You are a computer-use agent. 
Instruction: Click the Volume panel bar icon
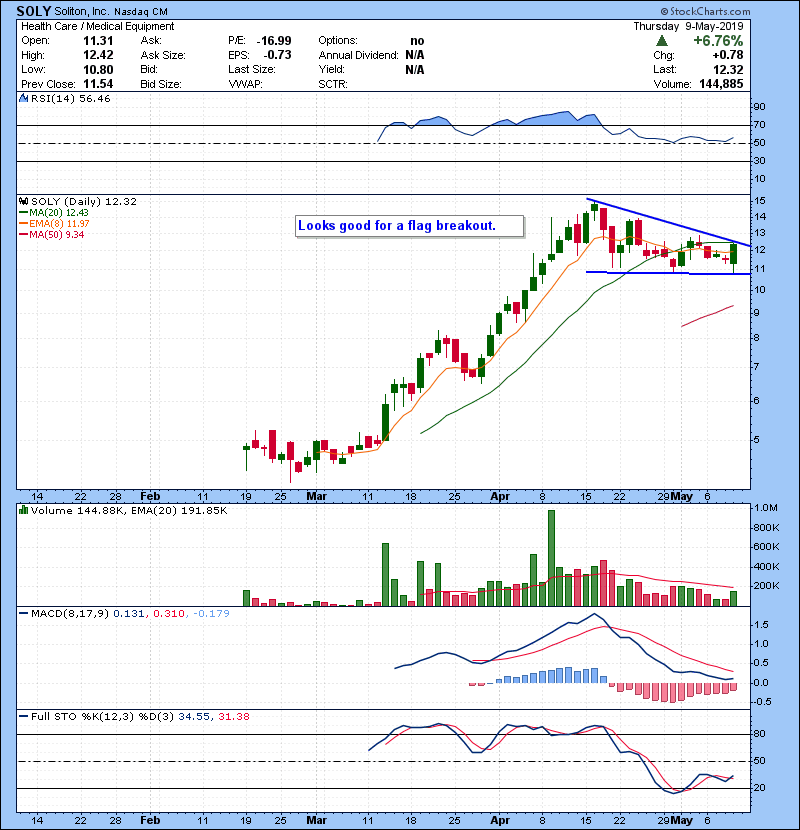coord(23,510)
